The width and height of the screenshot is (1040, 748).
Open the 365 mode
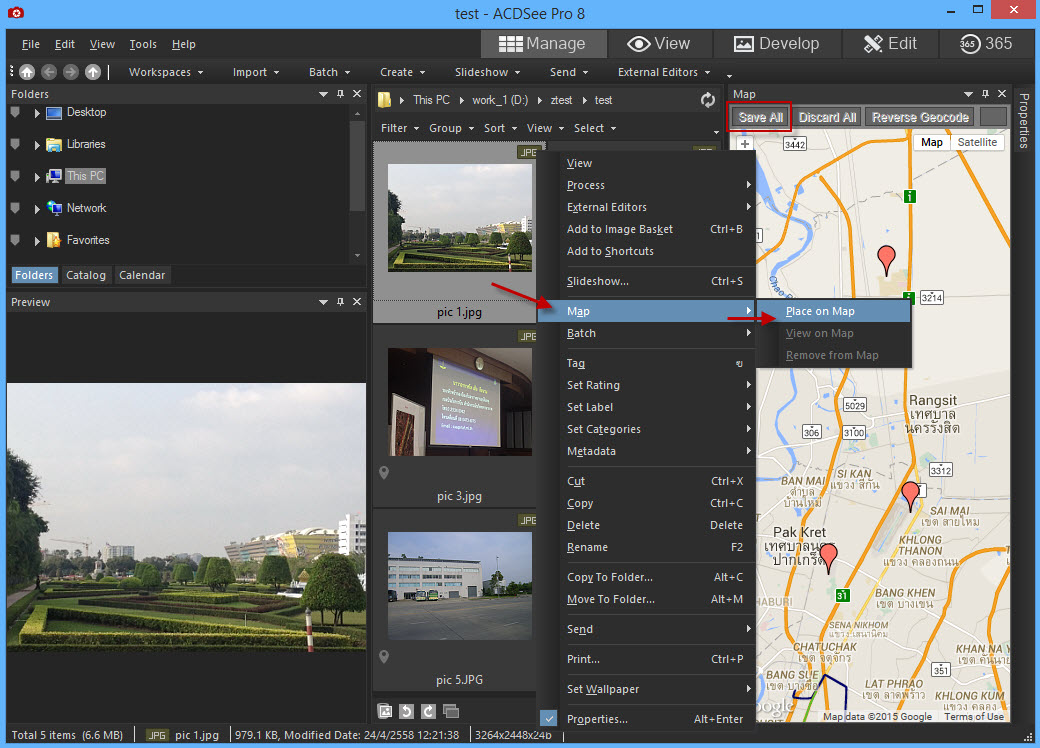pos(986,44)
